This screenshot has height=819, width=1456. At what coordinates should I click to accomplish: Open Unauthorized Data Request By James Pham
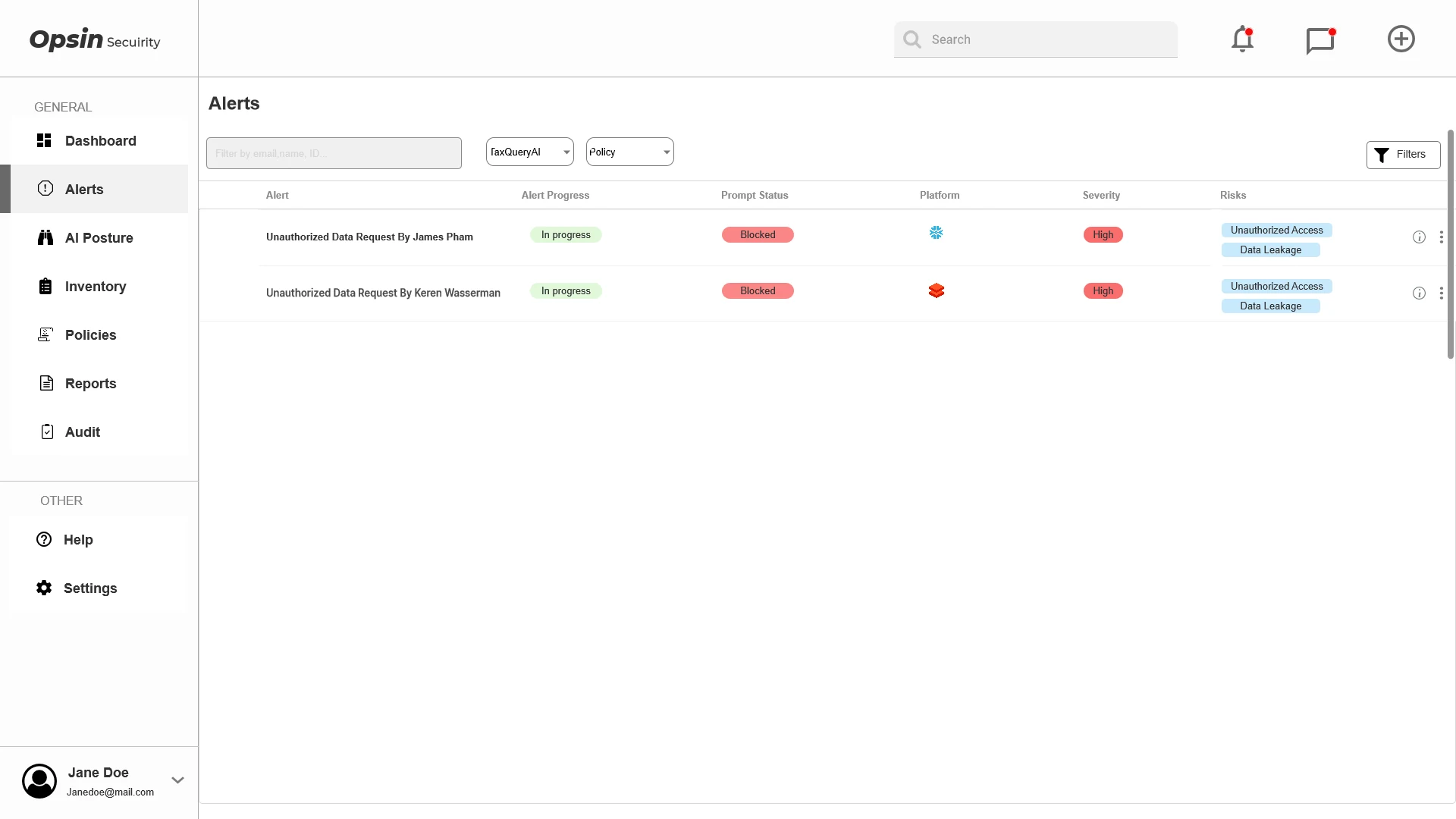pos(369,237)
